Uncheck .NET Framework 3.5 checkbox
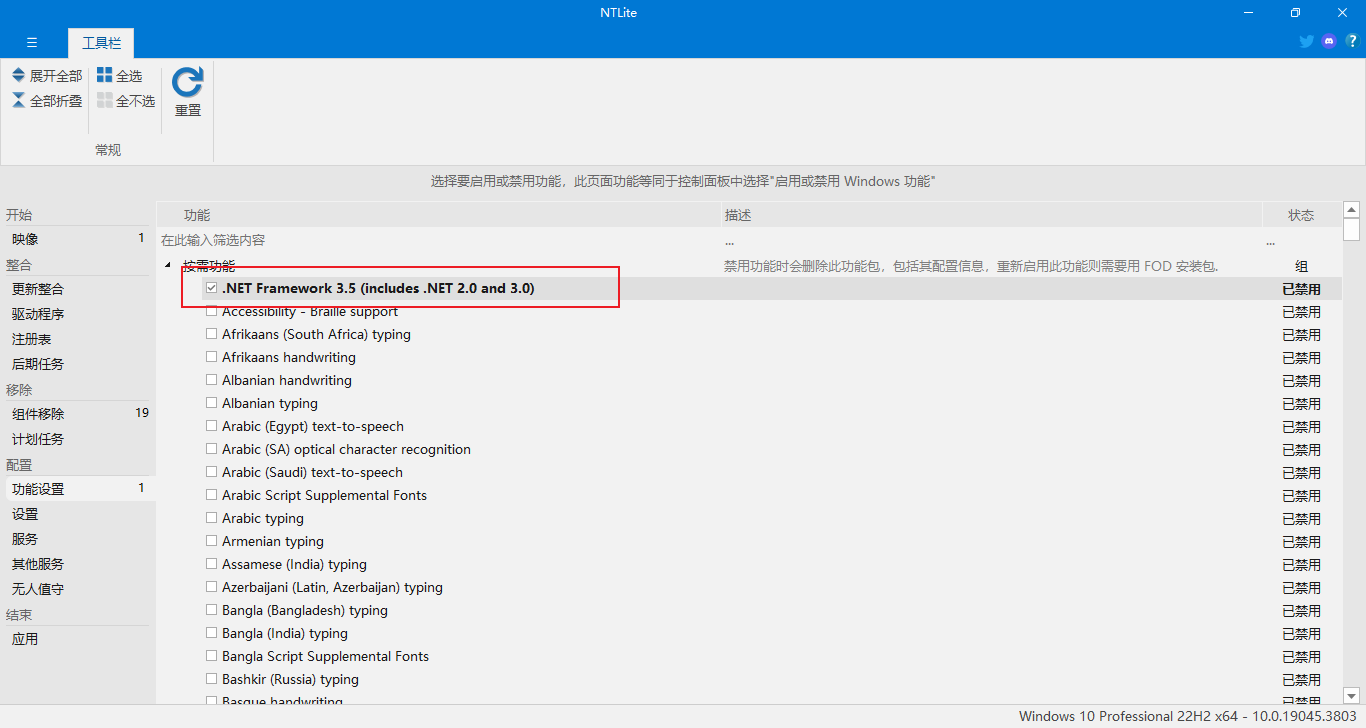Image resolution: width=1366 pixels, height=728 pixels. tap(211, 288)
